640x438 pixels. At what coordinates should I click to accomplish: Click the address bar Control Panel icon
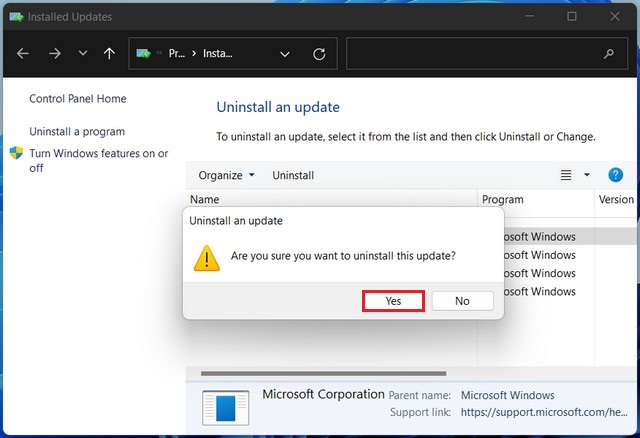coord(143,53)
